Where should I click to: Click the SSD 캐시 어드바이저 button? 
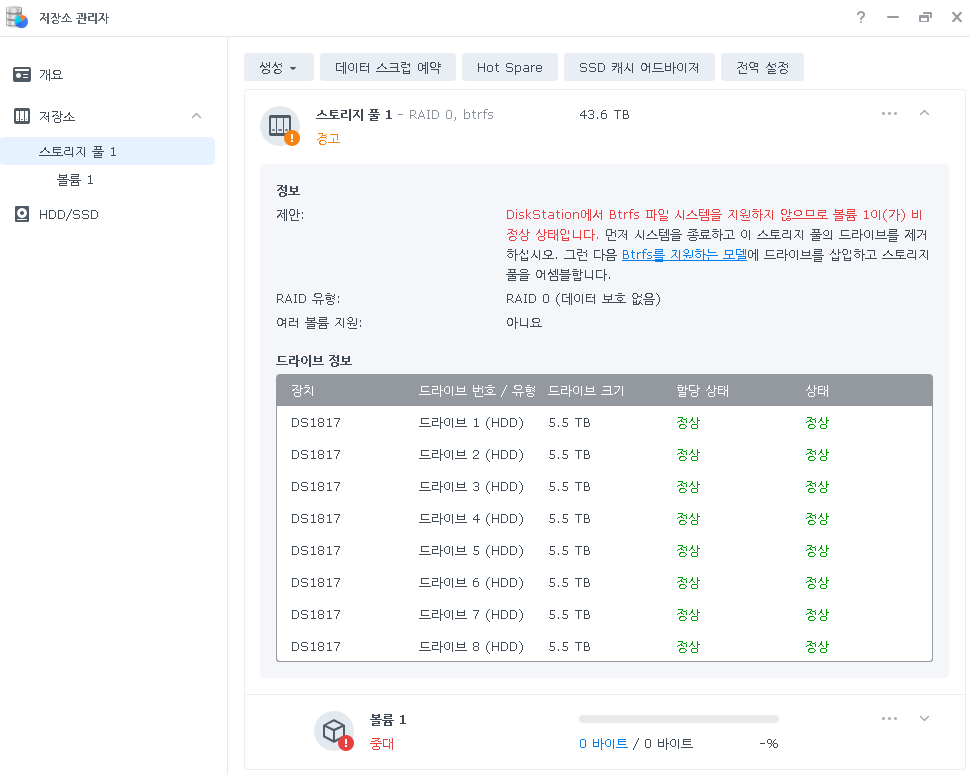[x=639, y=67]
